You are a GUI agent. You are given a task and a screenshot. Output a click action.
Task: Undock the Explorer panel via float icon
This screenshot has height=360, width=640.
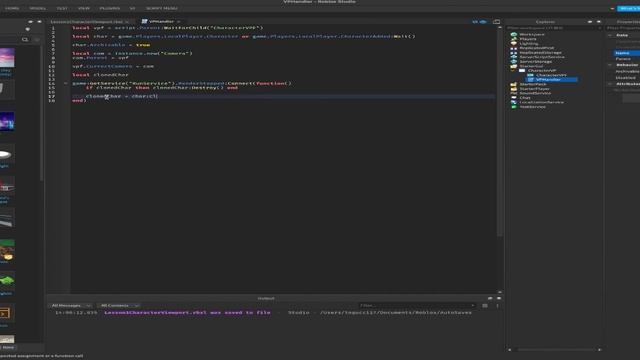click(590, 22)
